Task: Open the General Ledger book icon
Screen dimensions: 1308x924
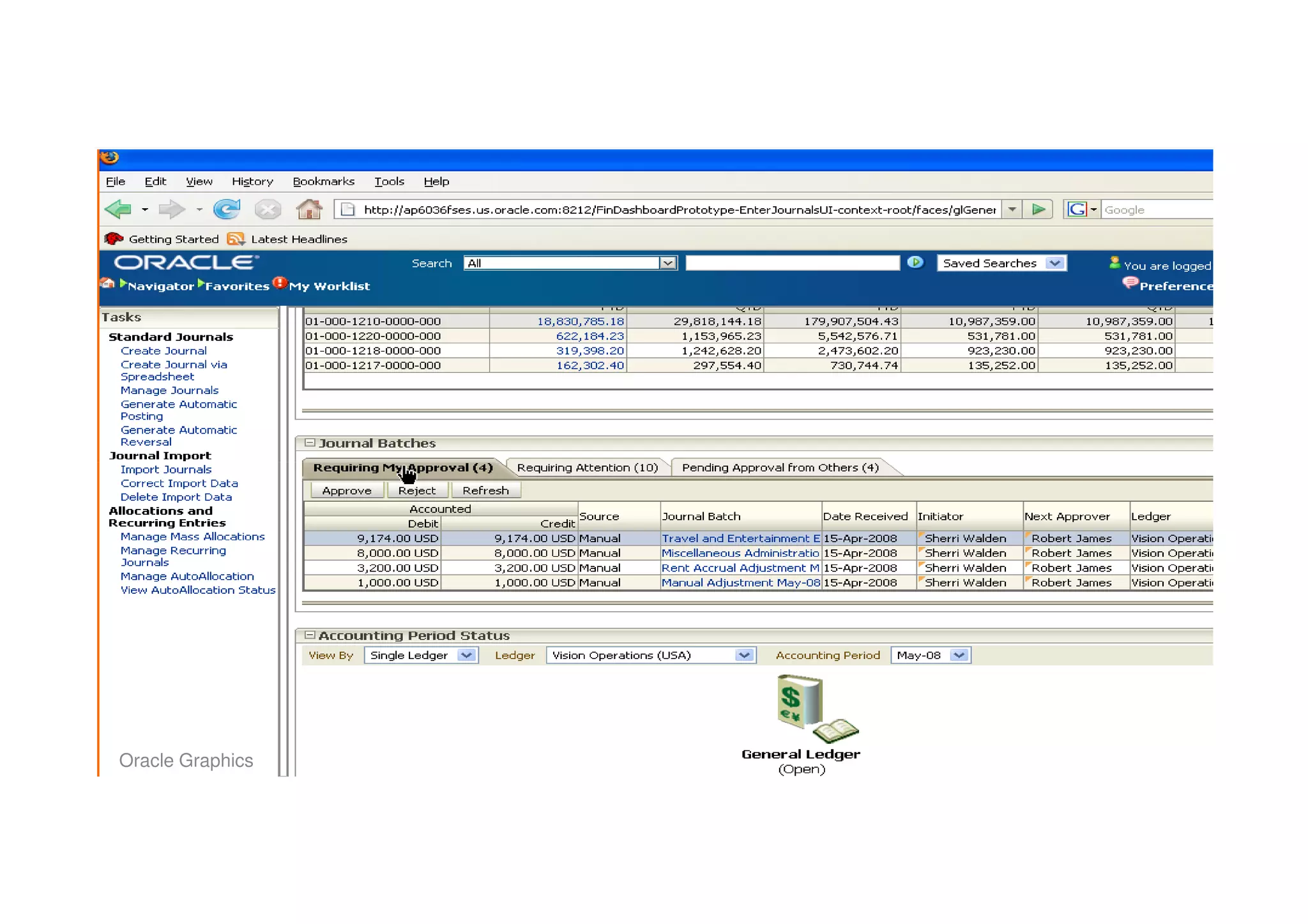Action: pyautogui.click(x=816, y=709)
